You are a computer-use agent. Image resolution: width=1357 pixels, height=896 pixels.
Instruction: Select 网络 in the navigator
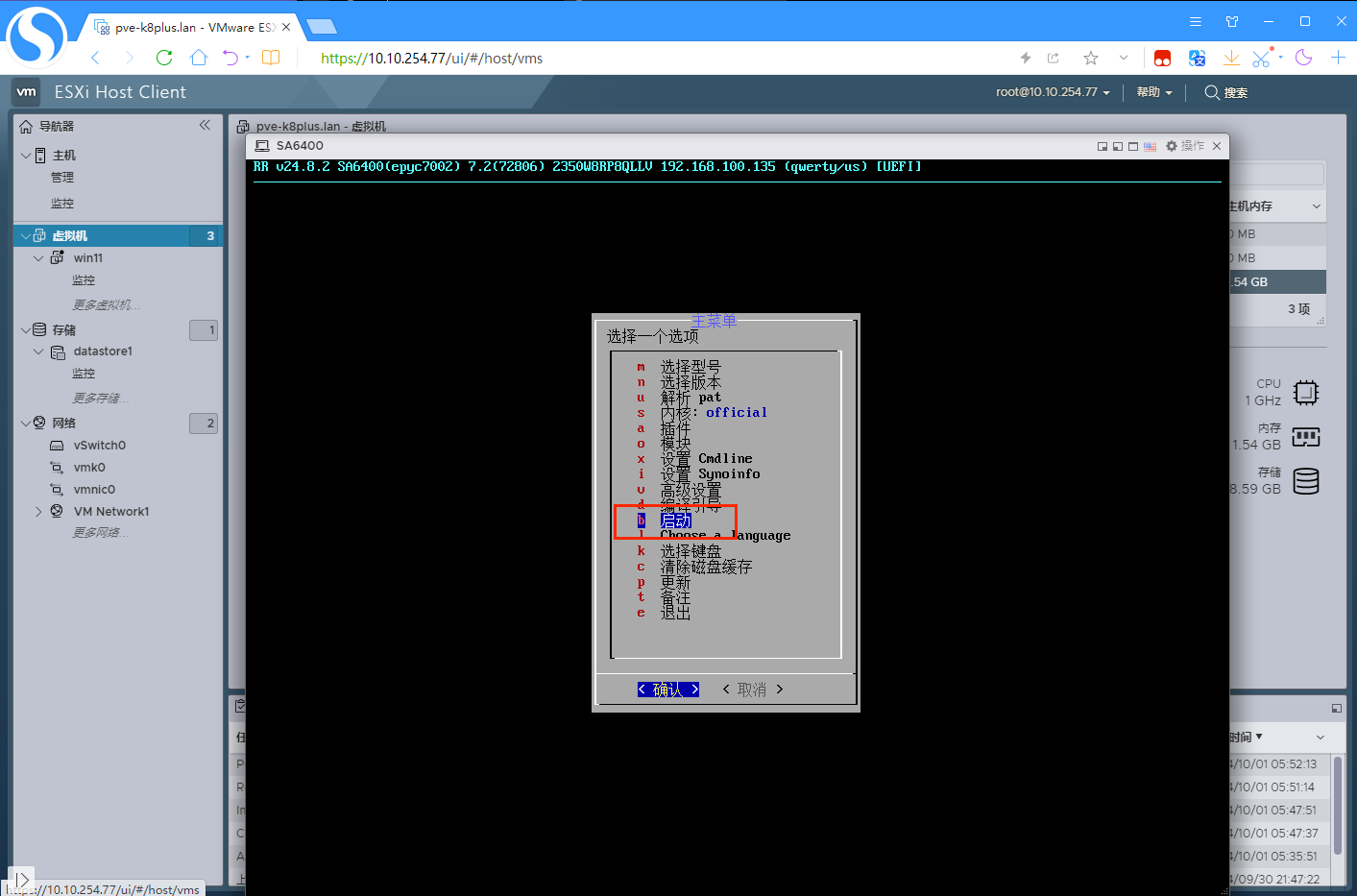(x=63, y=423)
